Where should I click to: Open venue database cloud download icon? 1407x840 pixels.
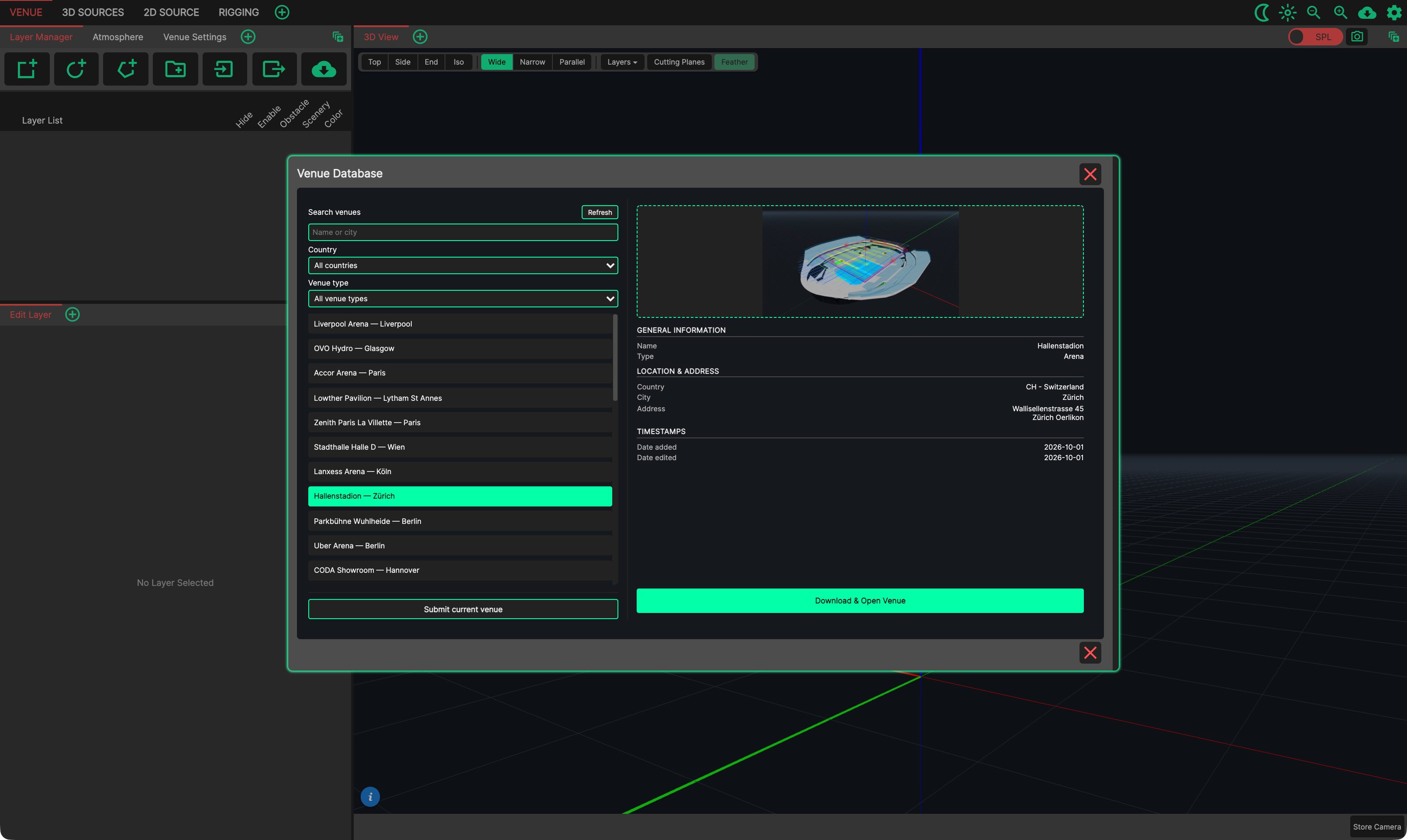[x=323, y=69]
